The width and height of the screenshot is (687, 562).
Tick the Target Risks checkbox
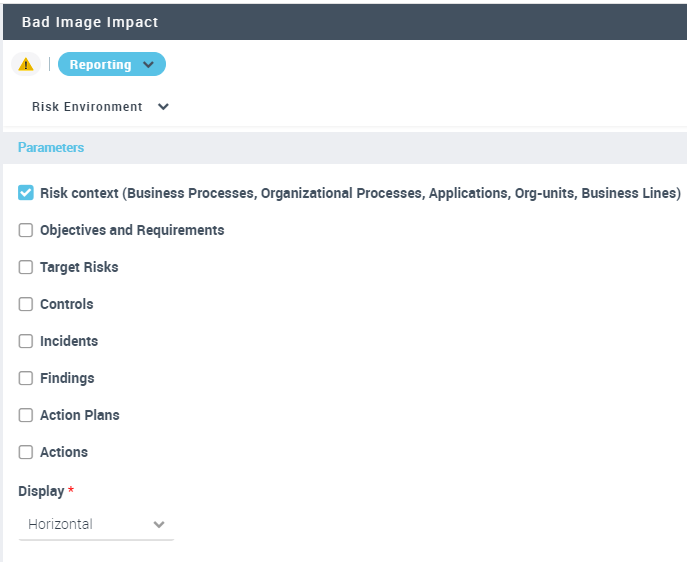[26, 267]
